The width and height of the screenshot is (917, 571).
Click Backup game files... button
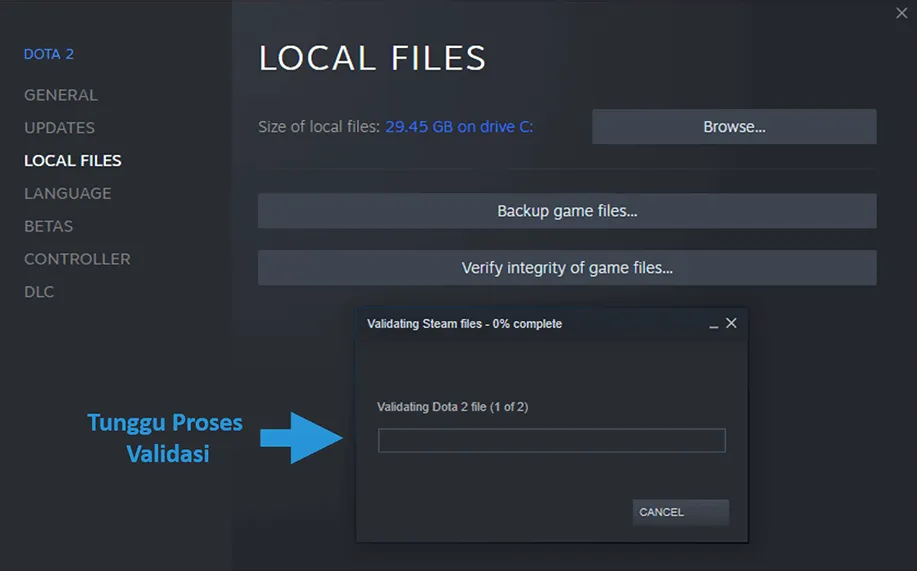pyautogui.click(x=567, y=211)
